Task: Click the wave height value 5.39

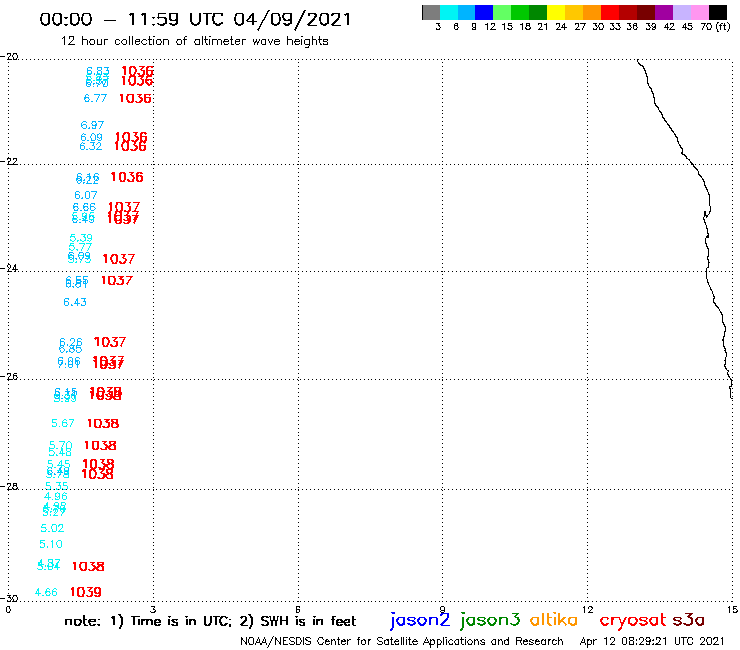Action: click(x=81, y=238)
